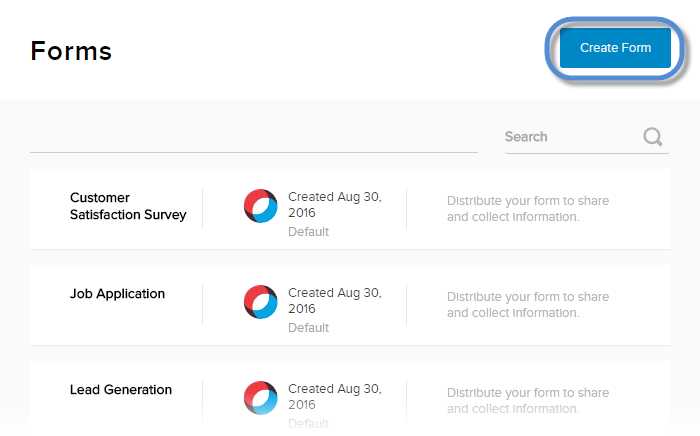Open the Job Application form
Viewport: 700px width, 436px height.
pos(117,294)
